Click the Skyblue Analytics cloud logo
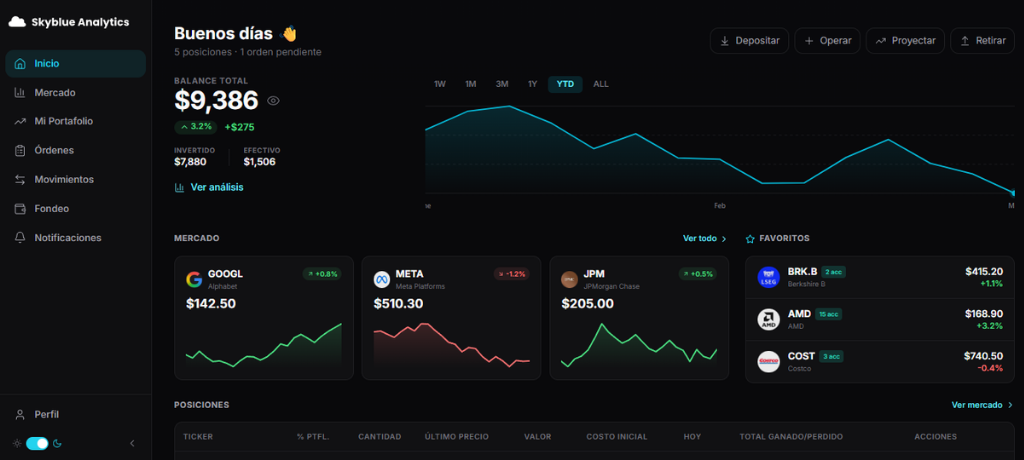 click(x=17, y=22)
